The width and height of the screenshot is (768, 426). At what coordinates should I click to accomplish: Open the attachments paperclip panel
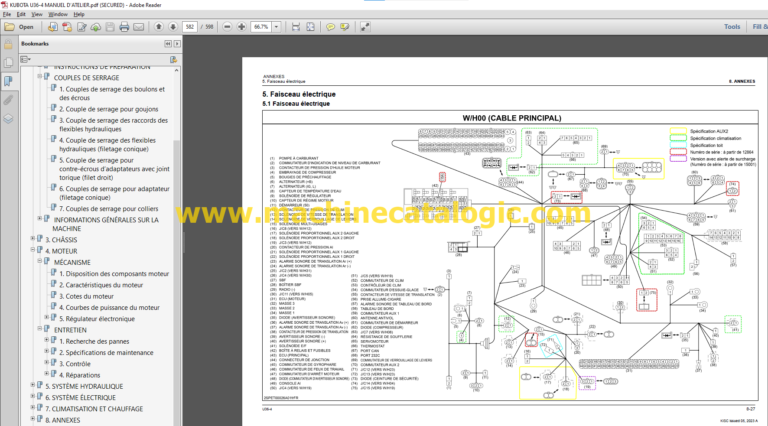pyautogui.click(x=8, y=100)
